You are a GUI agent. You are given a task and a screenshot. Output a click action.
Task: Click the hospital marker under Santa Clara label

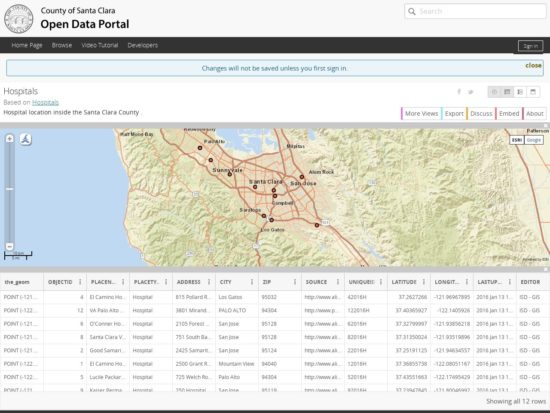[255, 187]
